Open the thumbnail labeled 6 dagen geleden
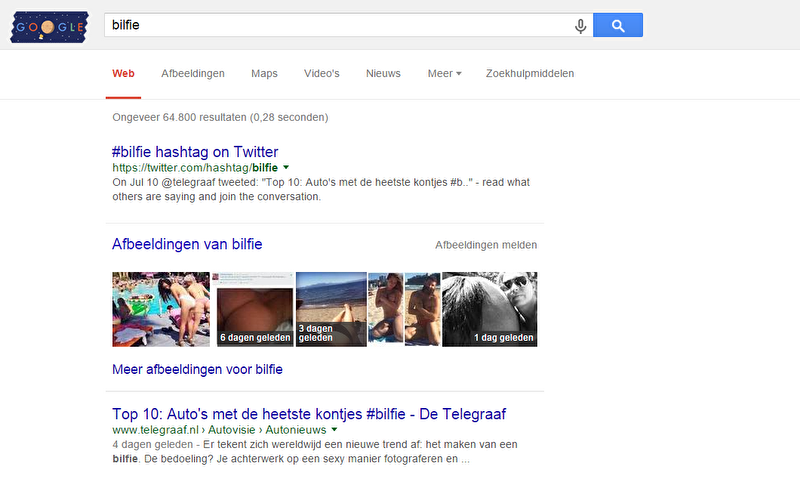 point(255,309)
